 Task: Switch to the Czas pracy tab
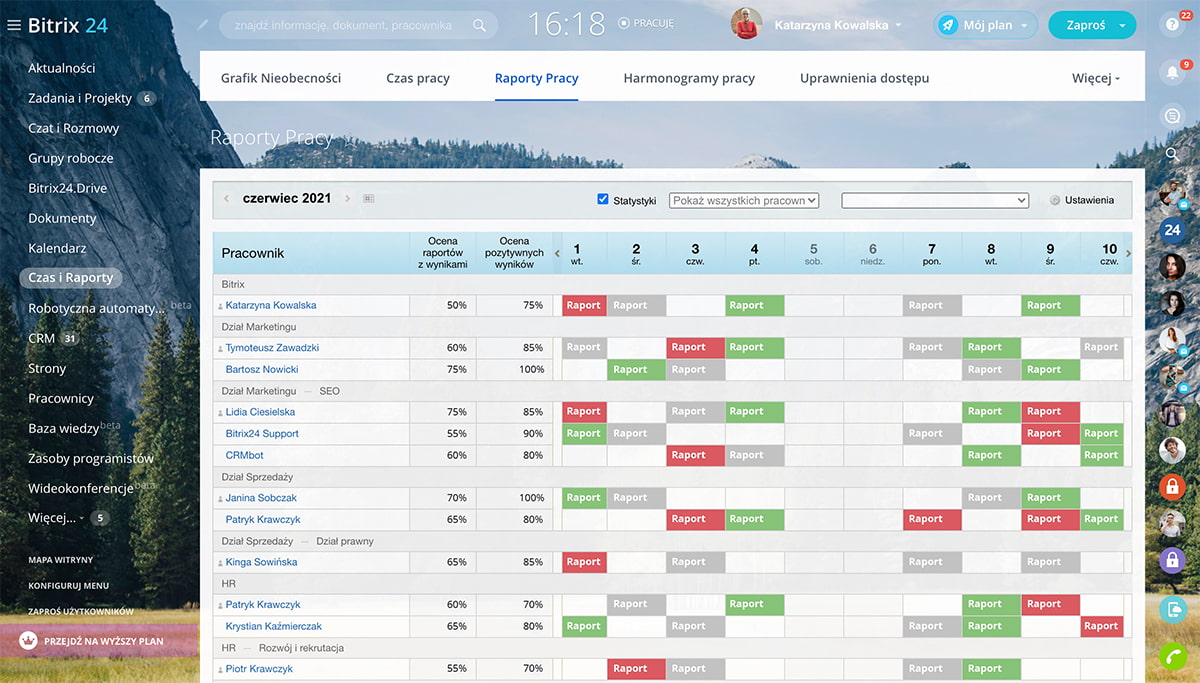[x=418, y=78]
